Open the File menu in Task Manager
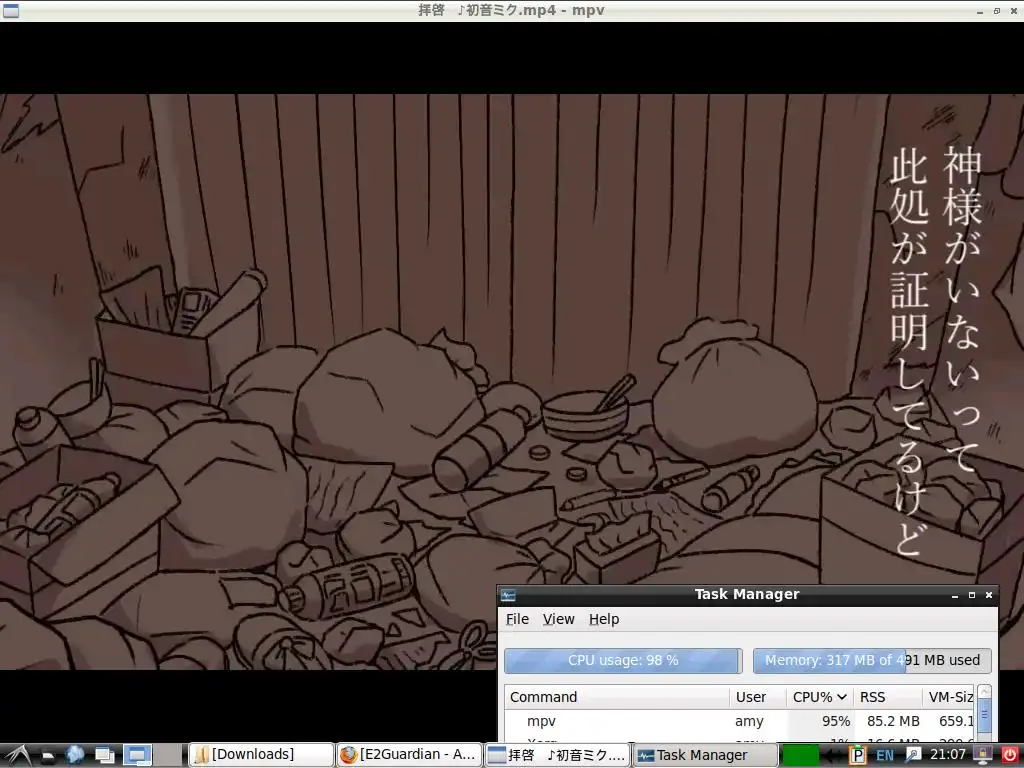The height and width of the screenshot is (768, 1024). click(517, 619)
